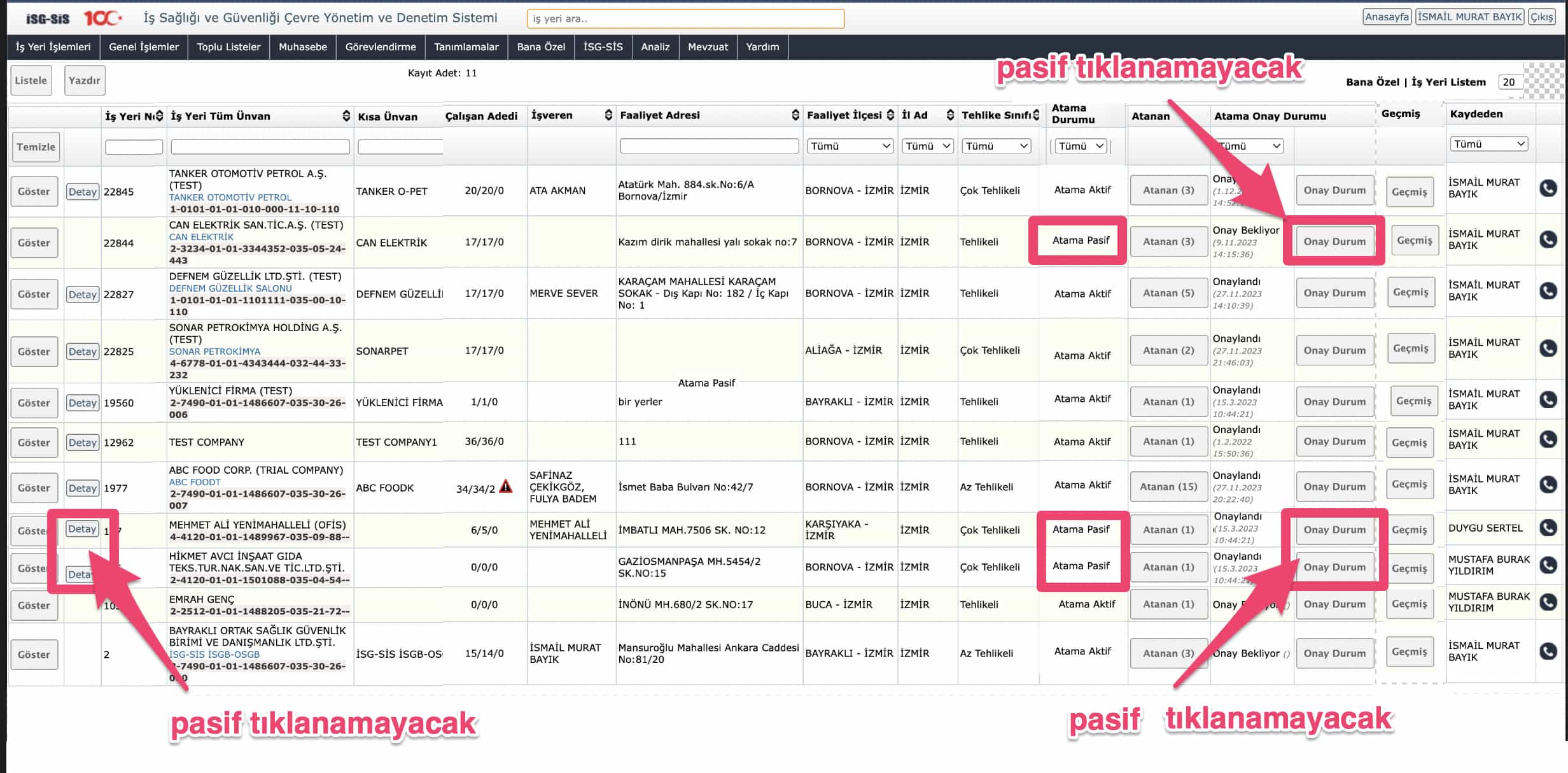Click phone icon in CAN ELEKTRİK row

[1548, 239]
